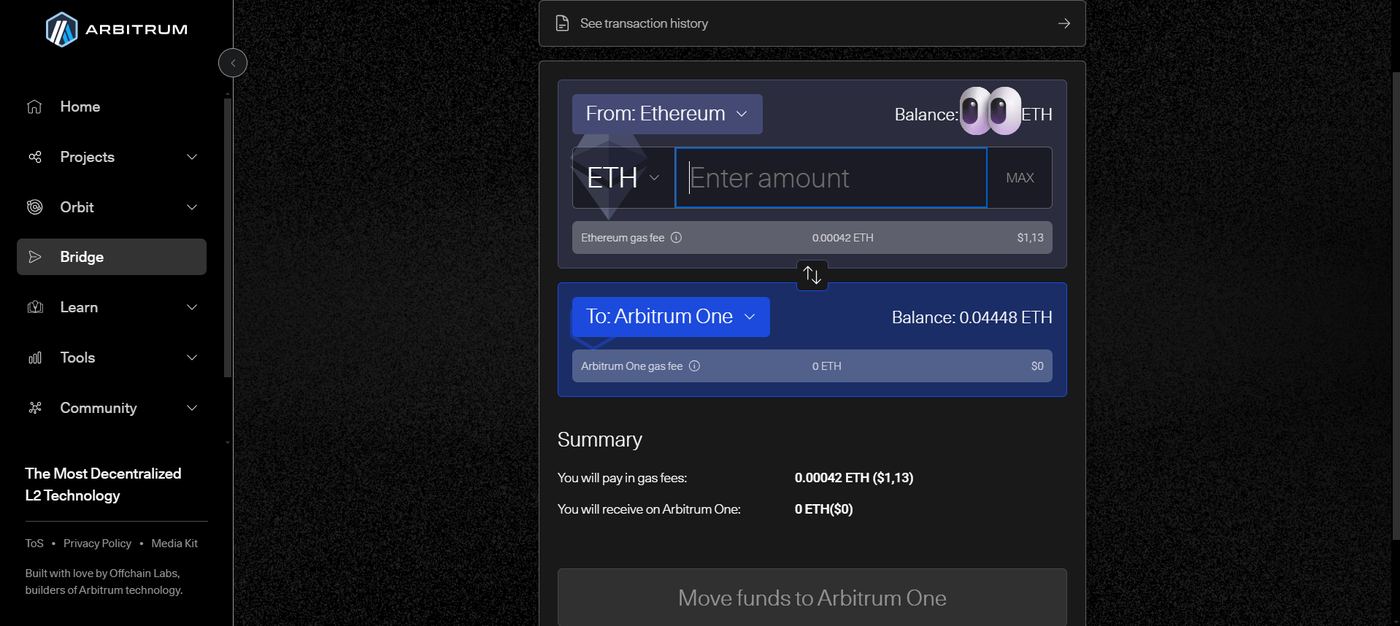Click the 'Balance: 0.04448 ETH' text

click(972, 317)
